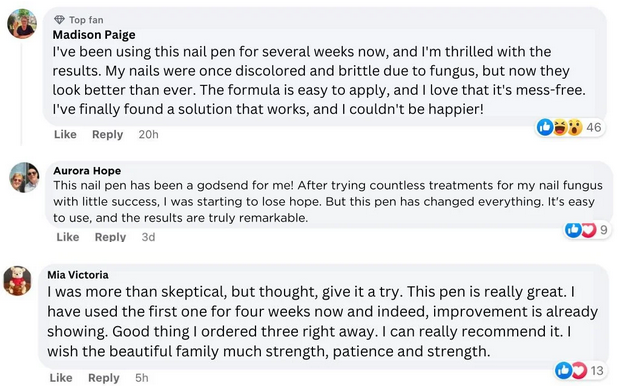Open the Madison Paige name link
620x386 pixels.
94,35
